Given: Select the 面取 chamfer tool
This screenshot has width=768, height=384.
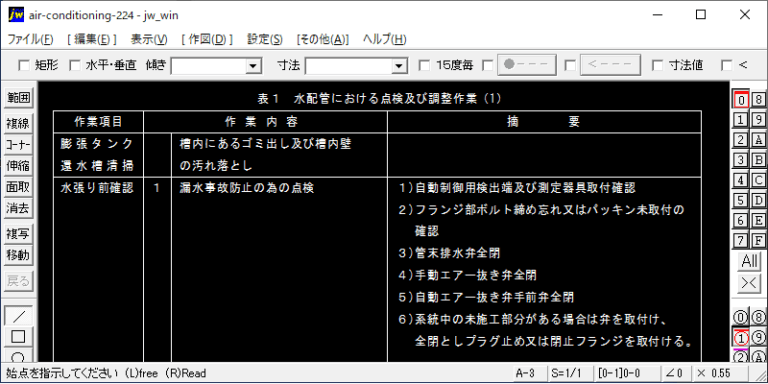Looking at the screenshot, I should [19, 187].
